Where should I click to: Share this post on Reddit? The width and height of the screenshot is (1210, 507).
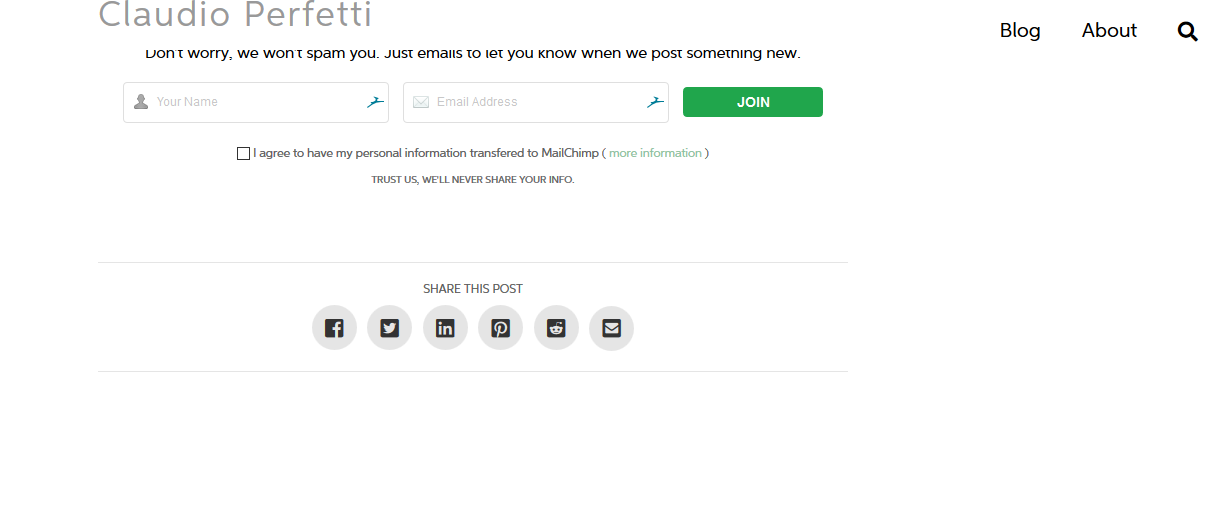pyautogui.click(x=556, y=328)
